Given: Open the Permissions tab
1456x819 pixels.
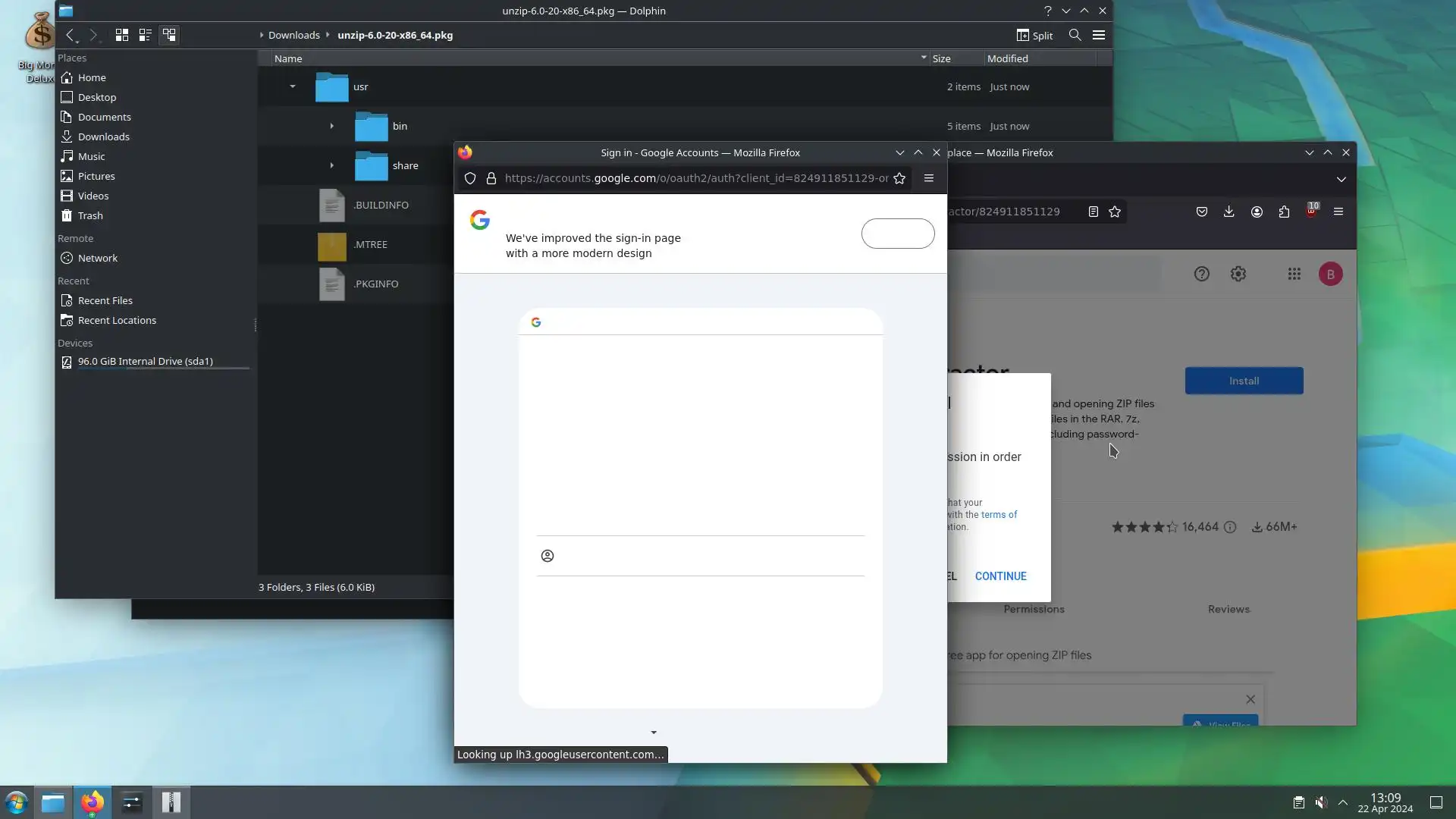Looking at the screenshot, I should 1034,609.
